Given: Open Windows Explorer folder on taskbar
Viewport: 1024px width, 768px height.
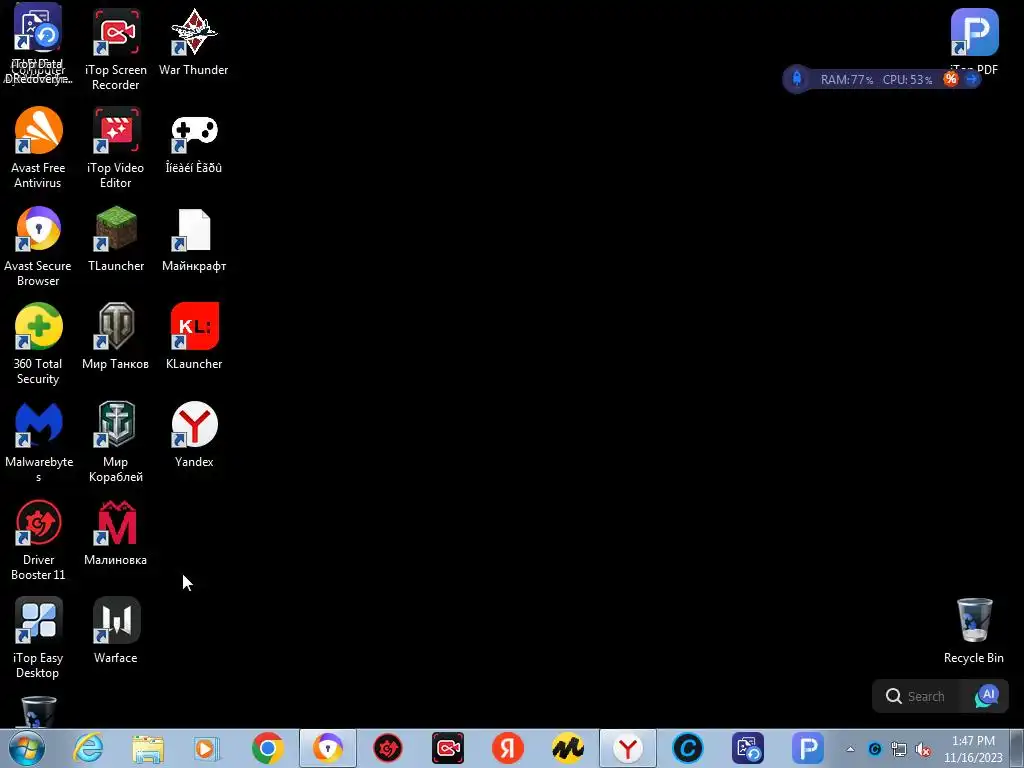Looking at the screenshot, I should (148, 748).
